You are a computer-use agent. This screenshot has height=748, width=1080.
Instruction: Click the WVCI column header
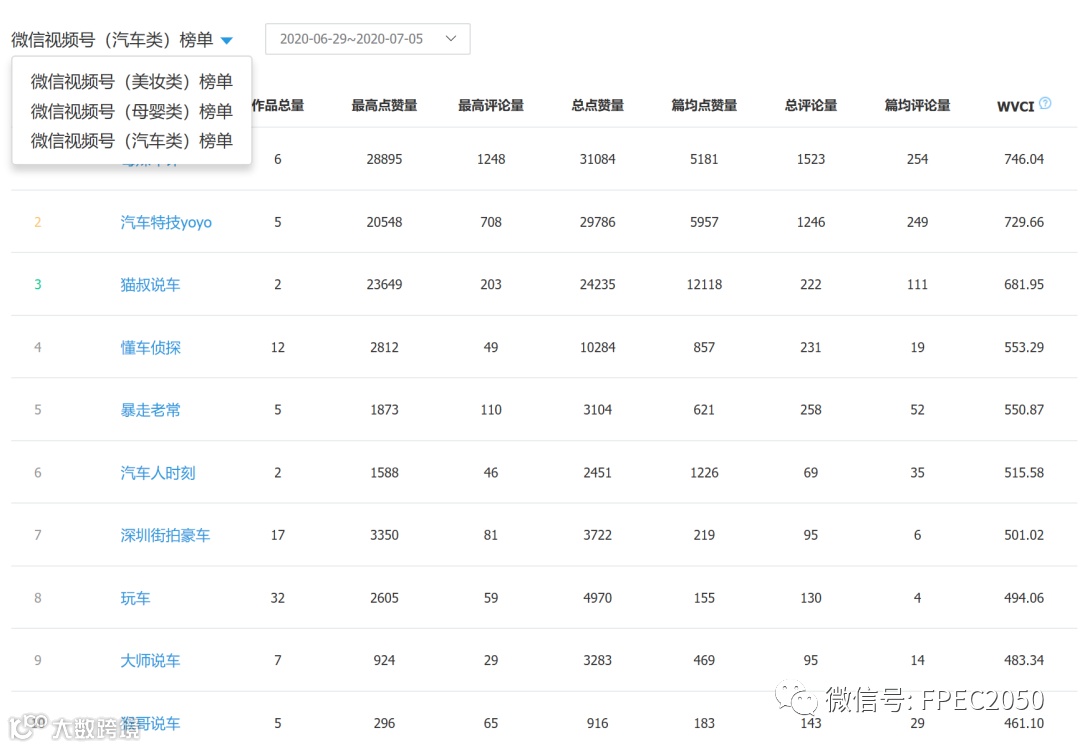pyautogui.click(x=1015, y=106)
